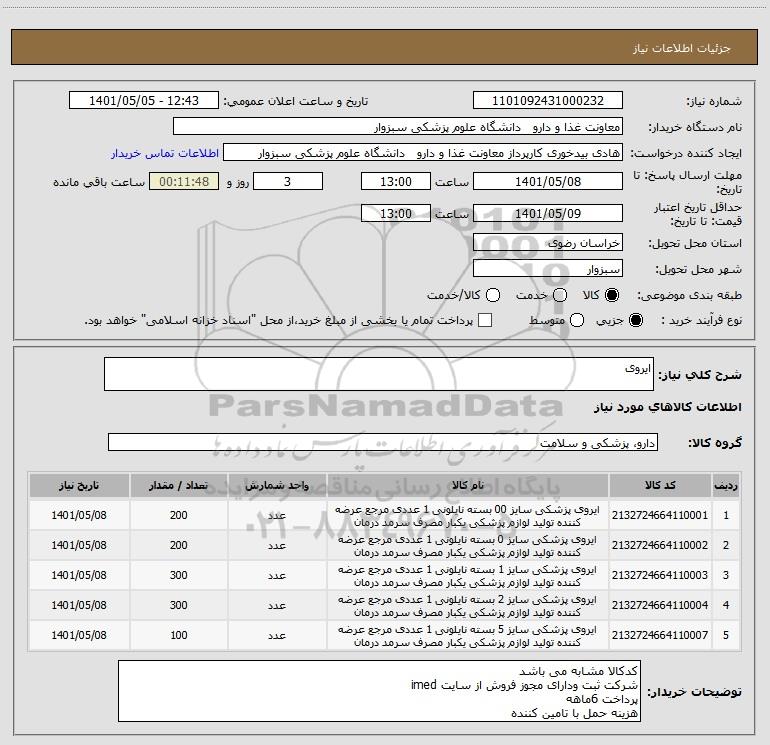Select product code 213272464110001
This screenshot has height=745, width=770.
click(660, 515)
